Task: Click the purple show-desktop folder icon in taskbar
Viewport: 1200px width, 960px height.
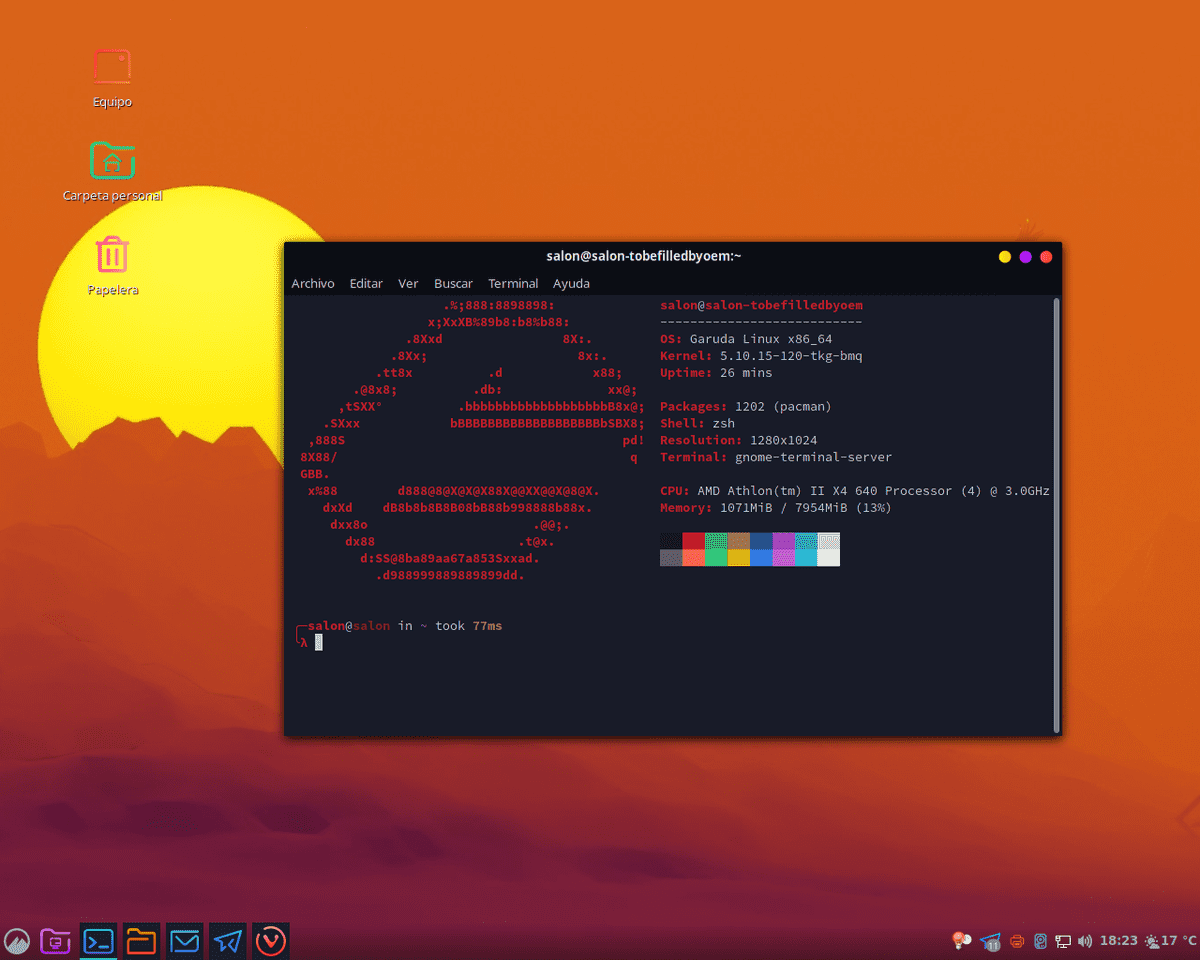Action: [55, 941]
